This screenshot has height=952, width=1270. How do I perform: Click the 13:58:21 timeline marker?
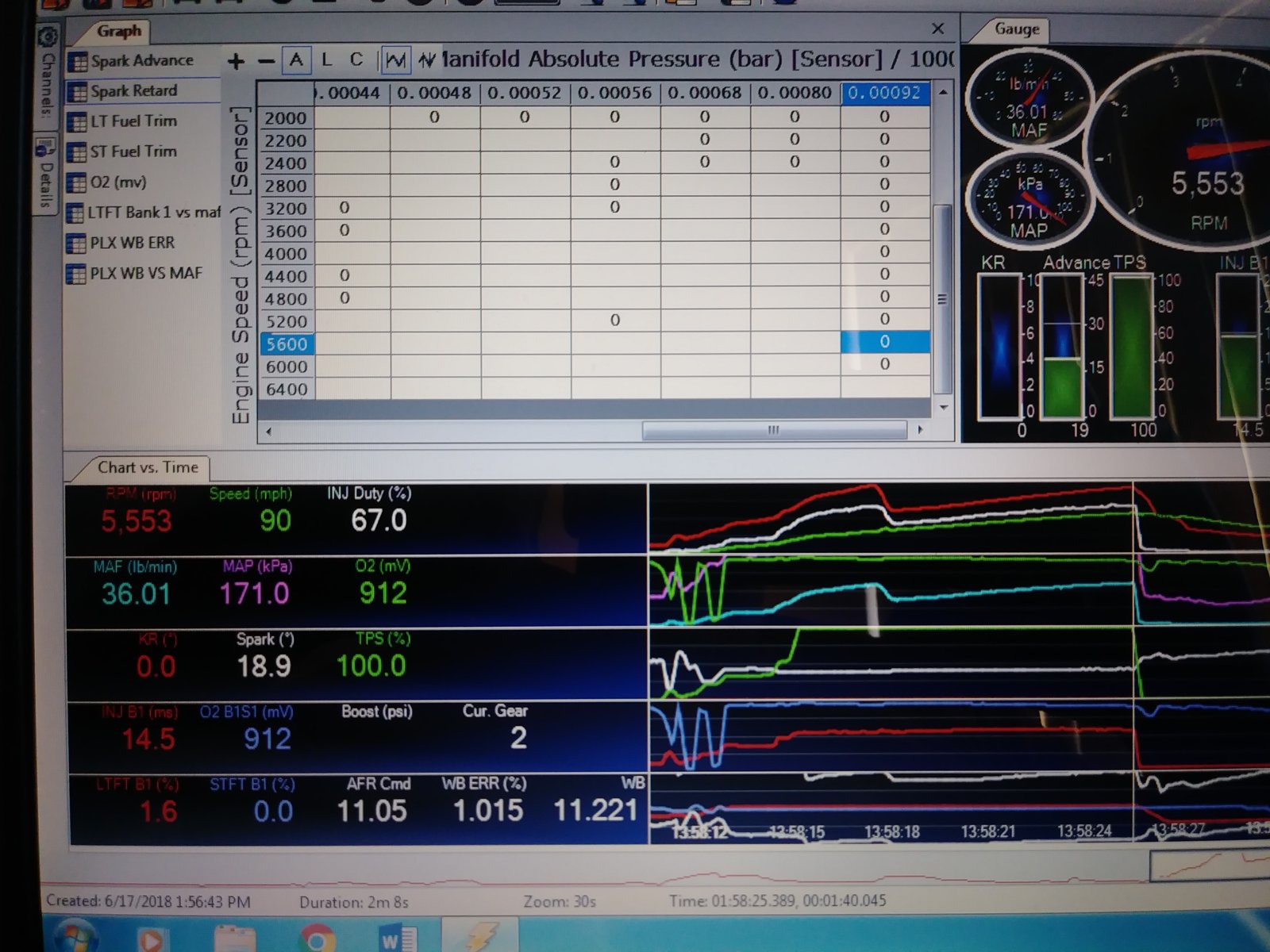pos(988,831)
